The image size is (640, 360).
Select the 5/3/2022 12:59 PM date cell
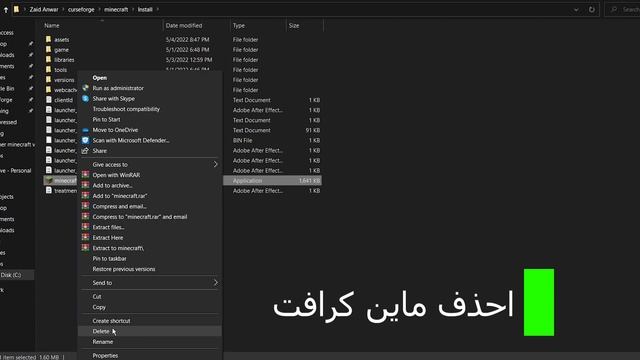tap(189, 60)
